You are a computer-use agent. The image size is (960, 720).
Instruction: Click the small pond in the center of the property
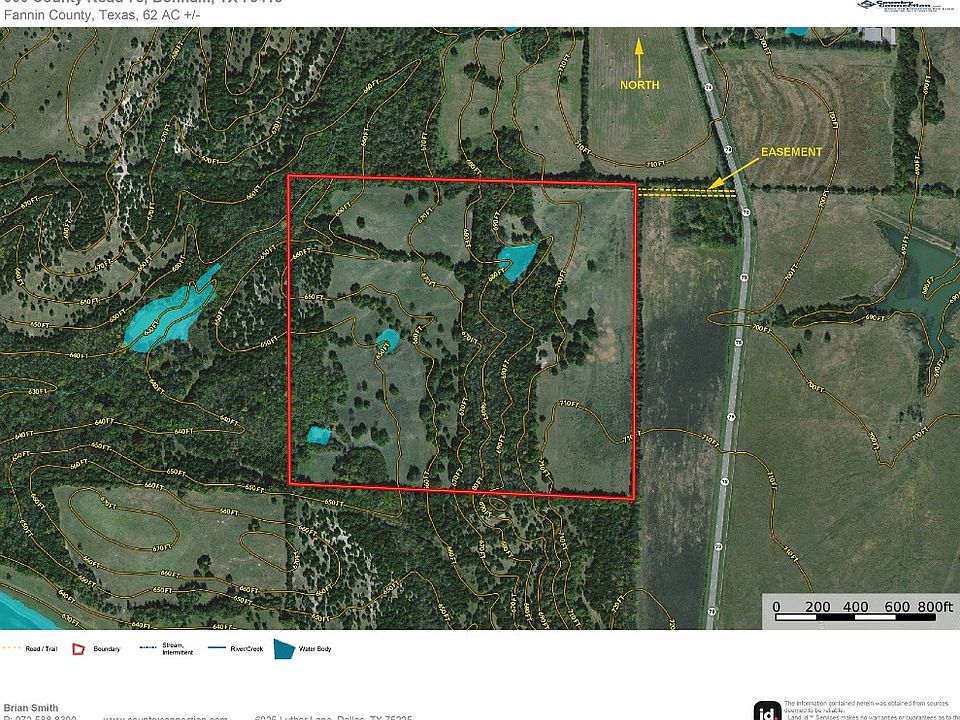click(x=386, y=340)
